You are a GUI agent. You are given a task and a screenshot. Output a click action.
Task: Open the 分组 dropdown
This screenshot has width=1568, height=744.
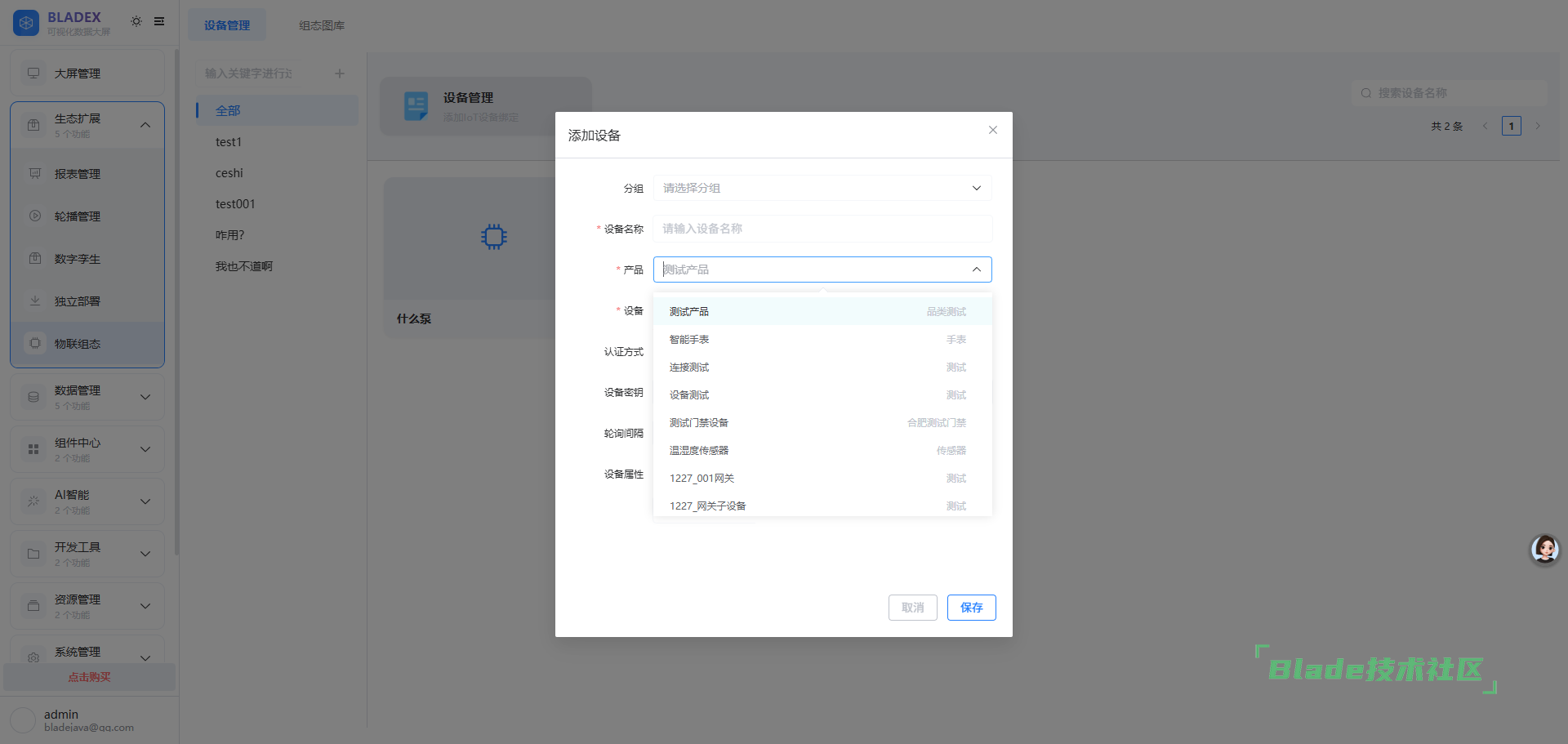coord(822,188)
